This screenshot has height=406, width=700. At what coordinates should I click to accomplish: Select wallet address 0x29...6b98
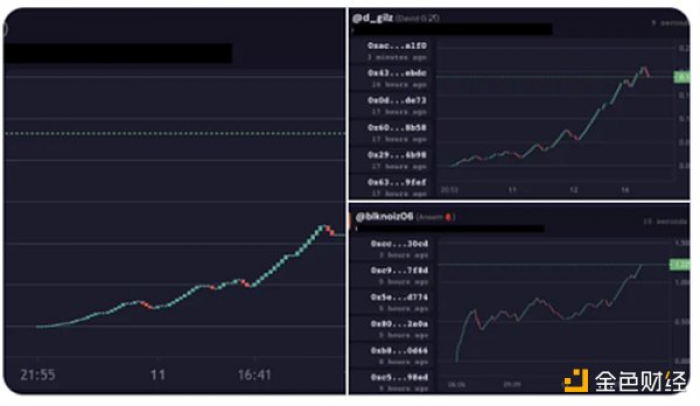tap(397, 155)
